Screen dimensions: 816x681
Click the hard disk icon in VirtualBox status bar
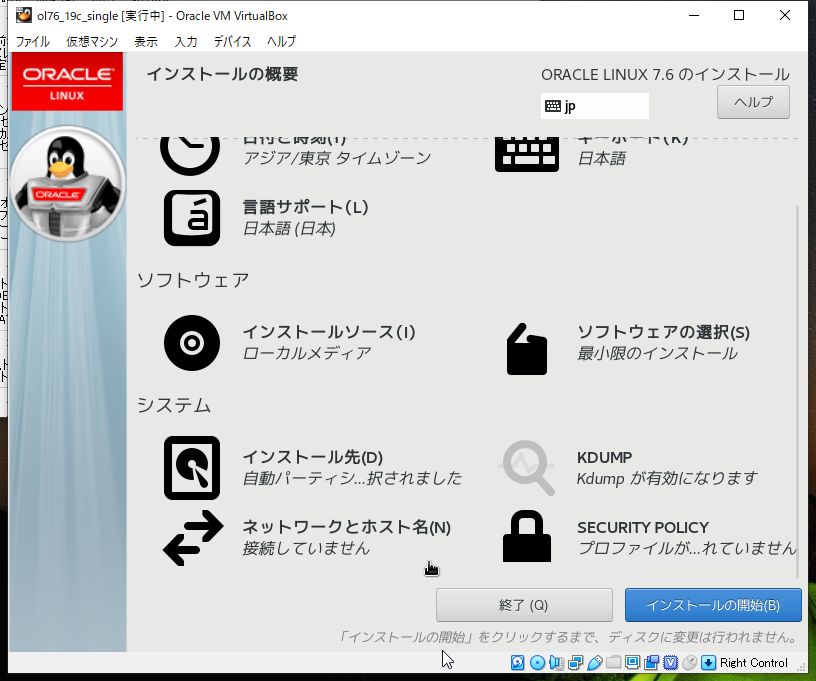(516, 662)
